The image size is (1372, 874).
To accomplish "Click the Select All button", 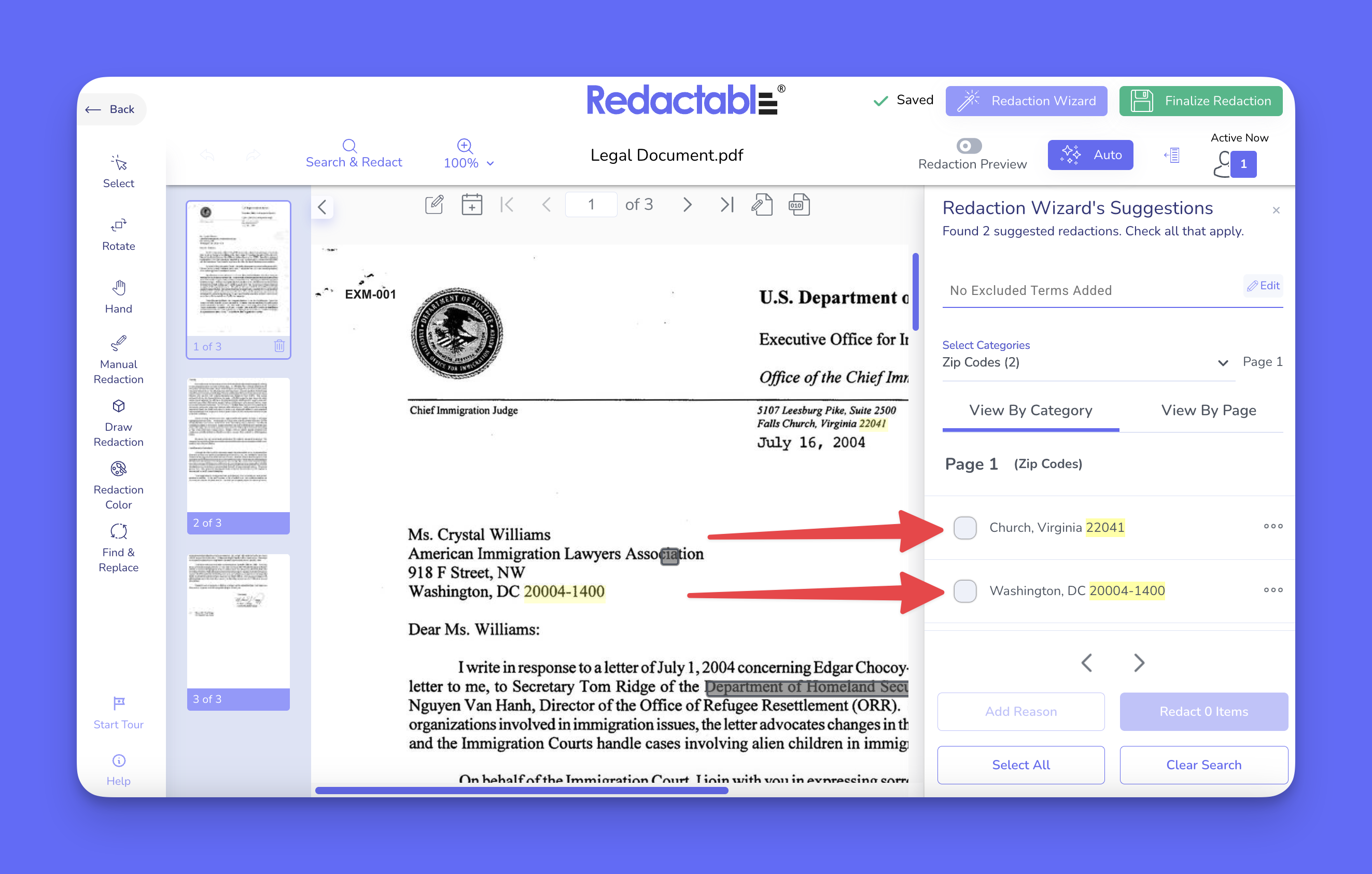I will [1020, 765].
